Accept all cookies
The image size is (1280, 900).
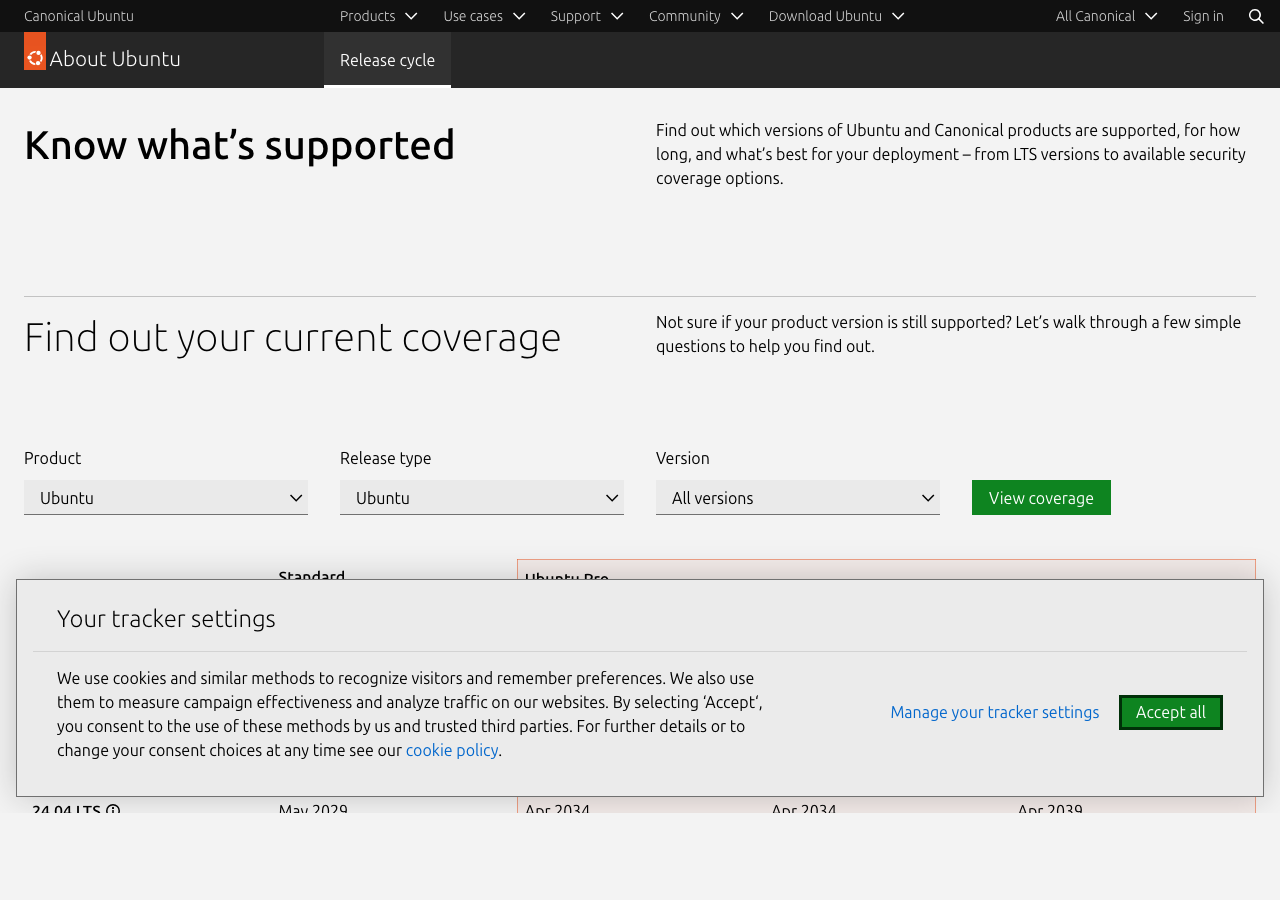tap(1170, 711)
